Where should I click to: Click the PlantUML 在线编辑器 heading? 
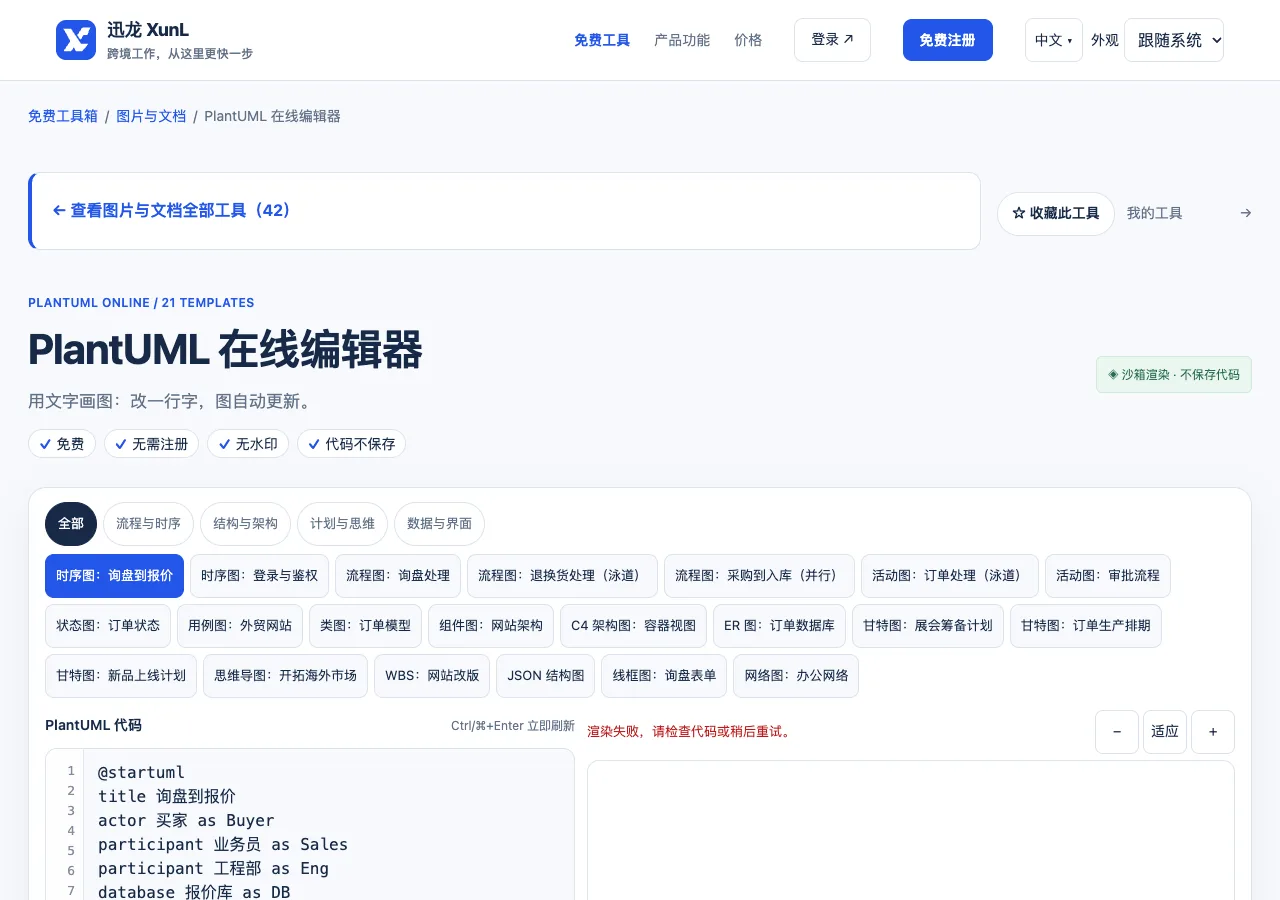(225, 350)
